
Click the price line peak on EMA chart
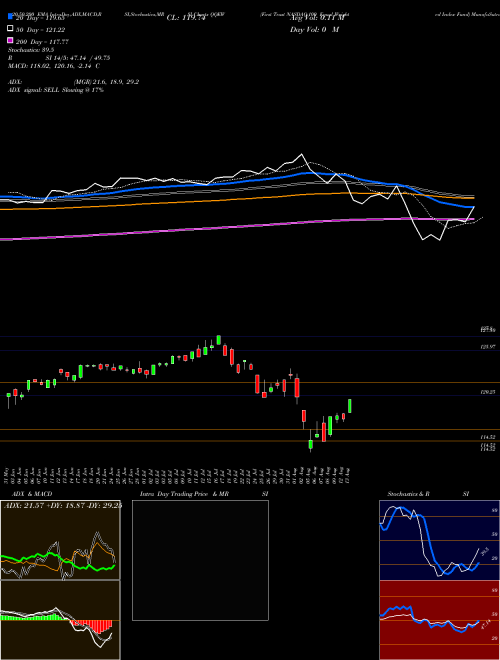point(301,154)
